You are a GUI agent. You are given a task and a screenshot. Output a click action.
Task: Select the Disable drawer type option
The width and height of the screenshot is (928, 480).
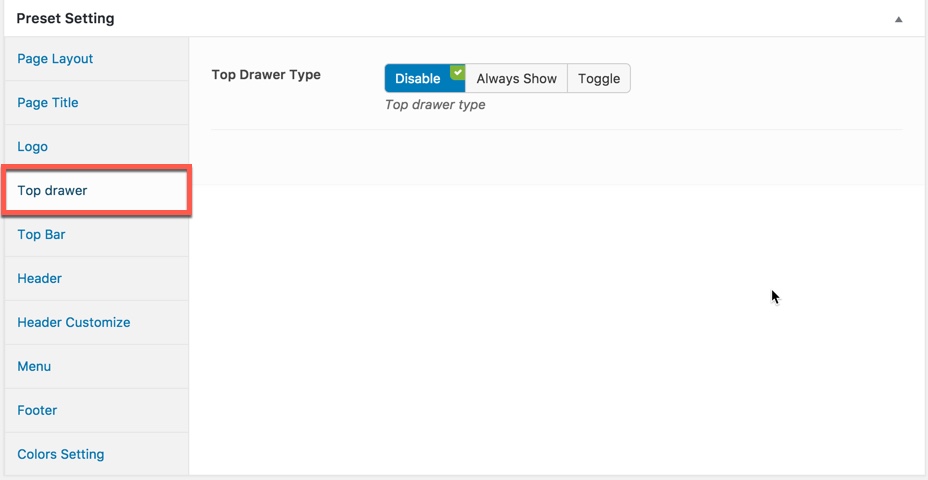(424, 78)
